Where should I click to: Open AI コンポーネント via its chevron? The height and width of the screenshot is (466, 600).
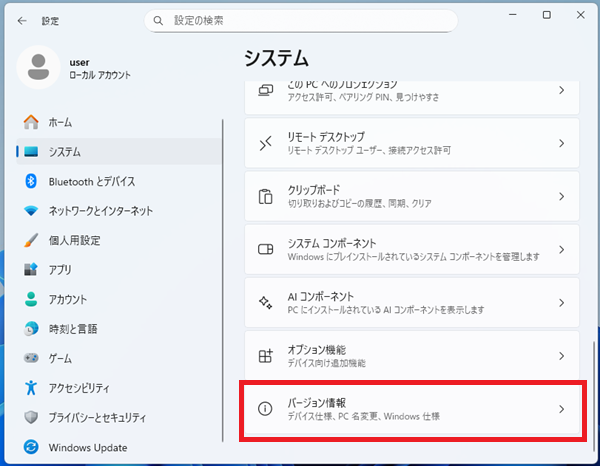click(x=561, y=303)
